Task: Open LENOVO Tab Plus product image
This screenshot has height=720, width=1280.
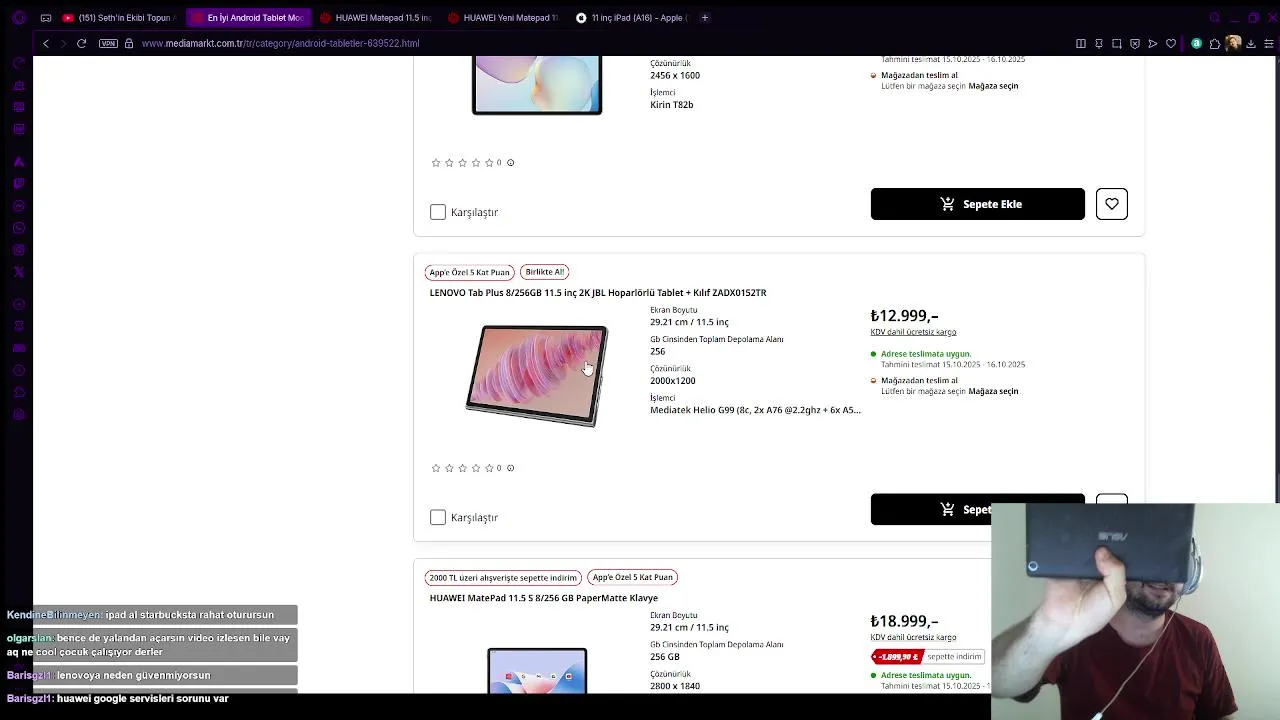Action: tap(537, 376)
